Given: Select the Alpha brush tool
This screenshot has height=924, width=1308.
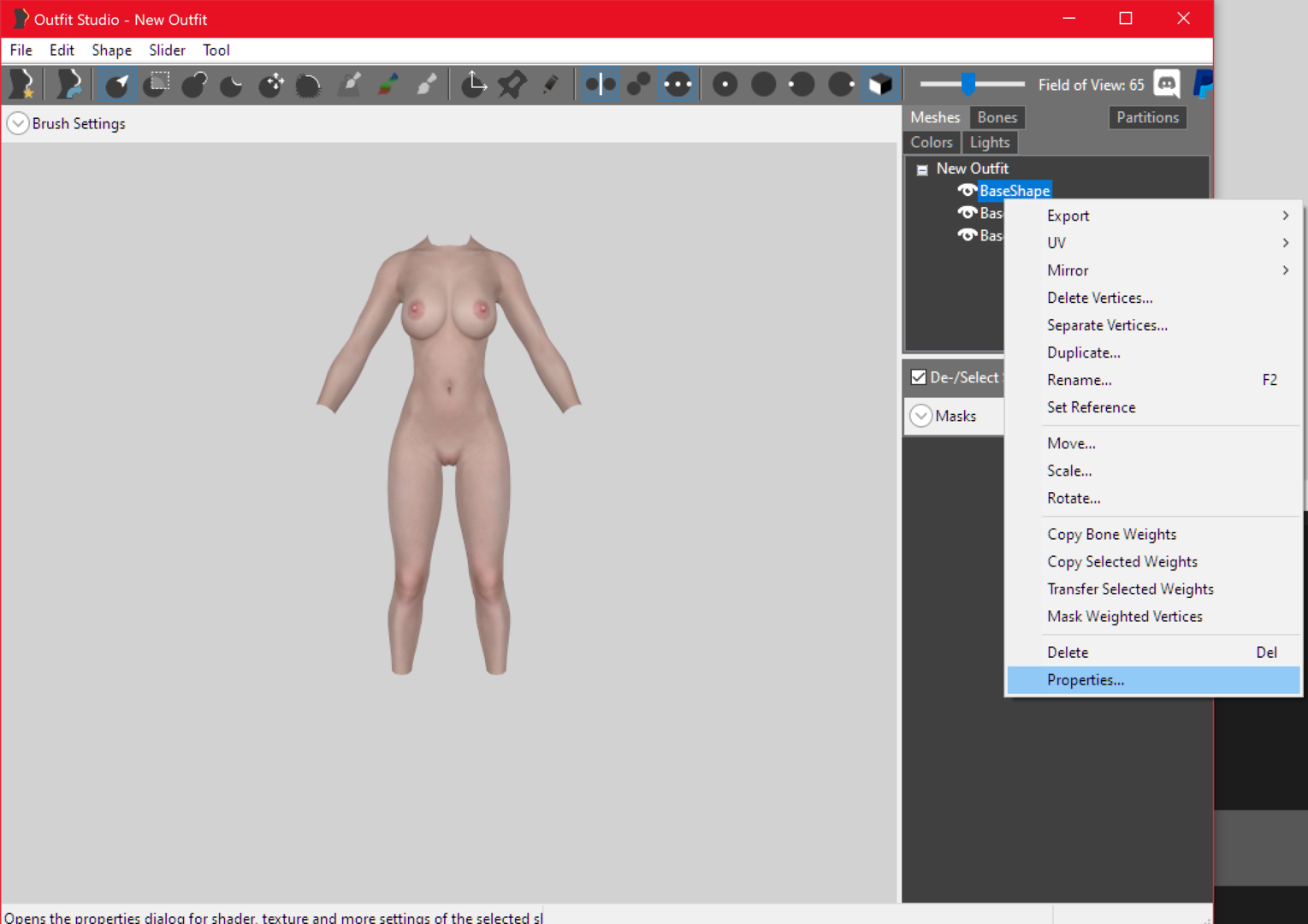Looking at the screenshot, I should pos(426,84).
